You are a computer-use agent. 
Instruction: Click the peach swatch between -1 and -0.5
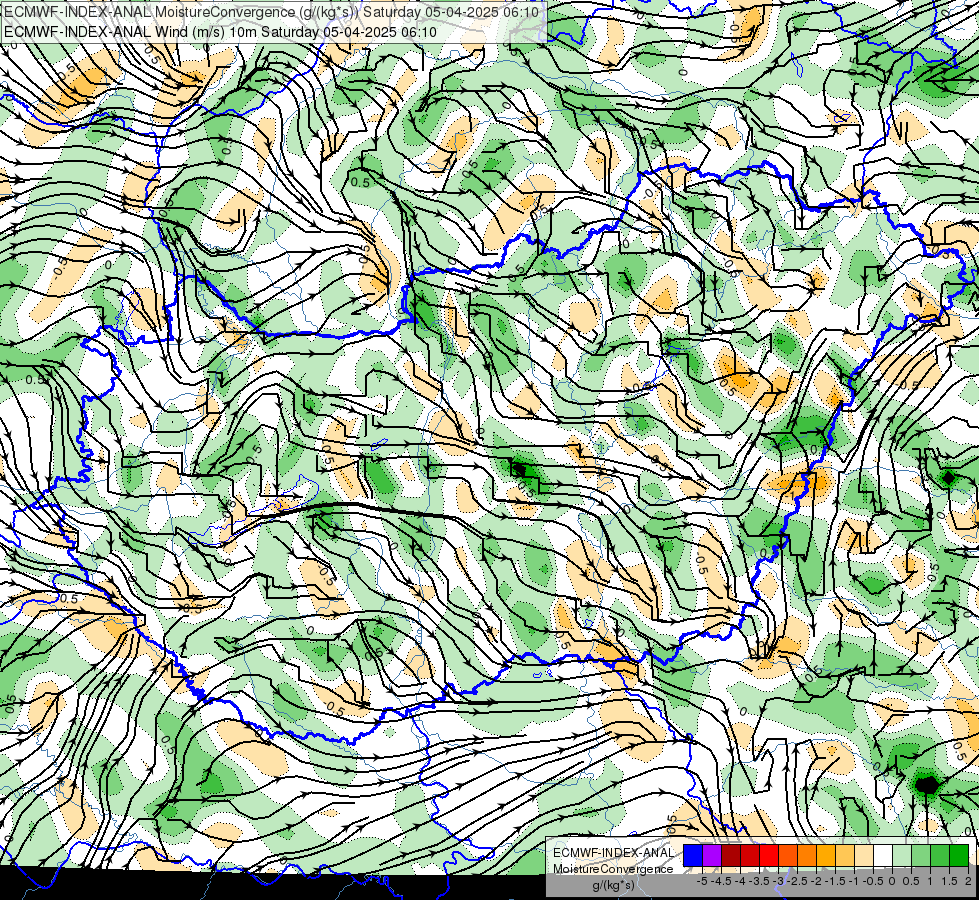(x=864, y=855)
